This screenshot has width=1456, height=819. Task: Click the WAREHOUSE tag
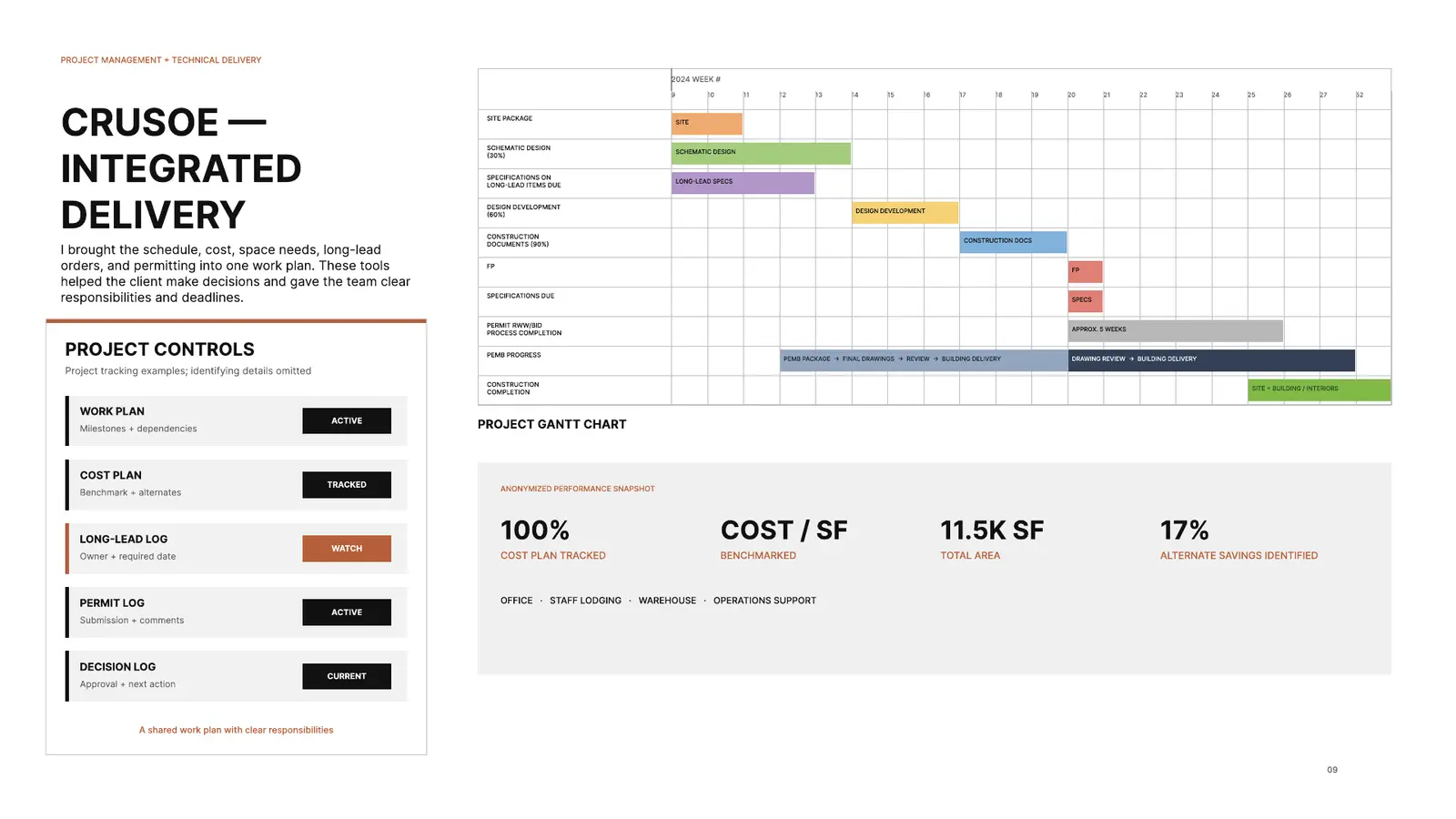pyautogui.click(x=667, y=601)
